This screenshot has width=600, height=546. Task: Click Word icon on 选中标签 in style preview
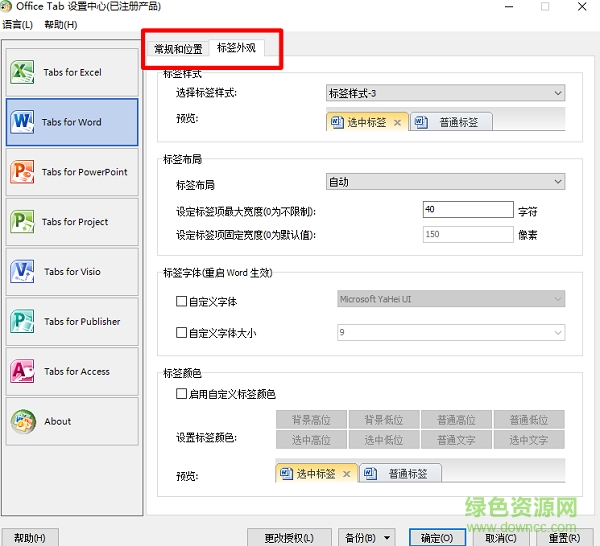337,122
